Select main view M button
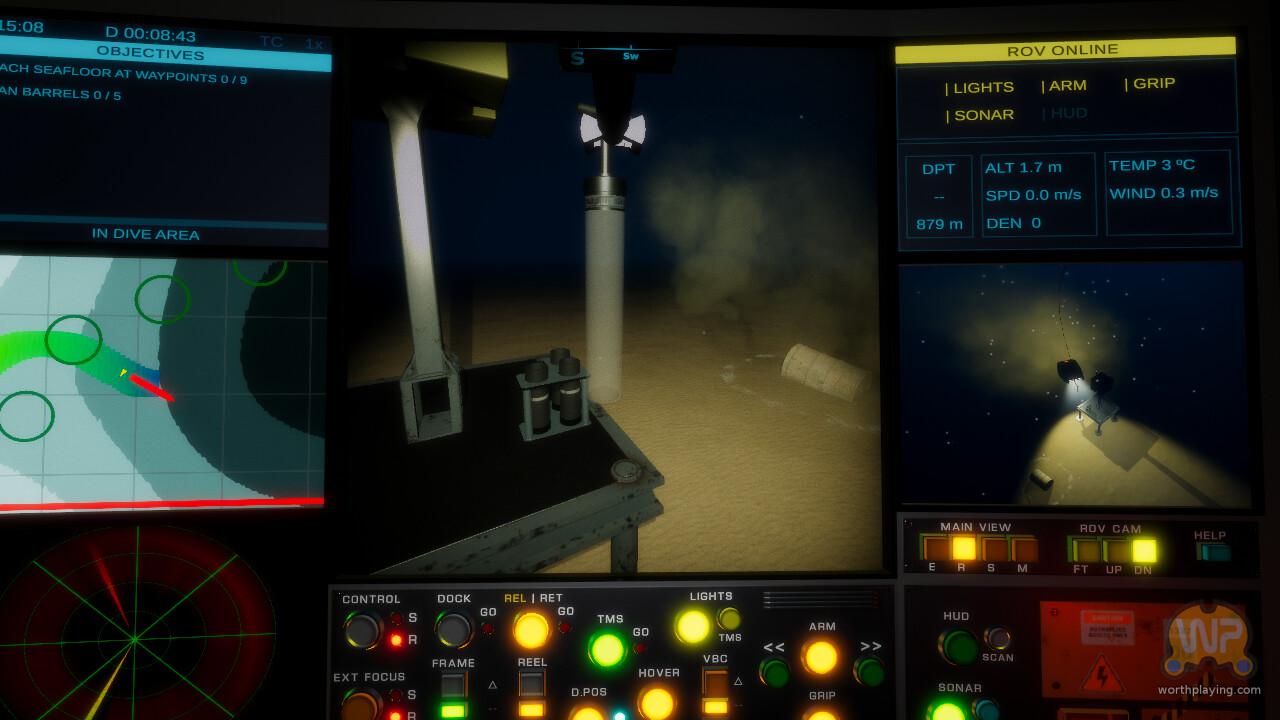Viewport: 1280px width, 720px height. (1024, 549)
